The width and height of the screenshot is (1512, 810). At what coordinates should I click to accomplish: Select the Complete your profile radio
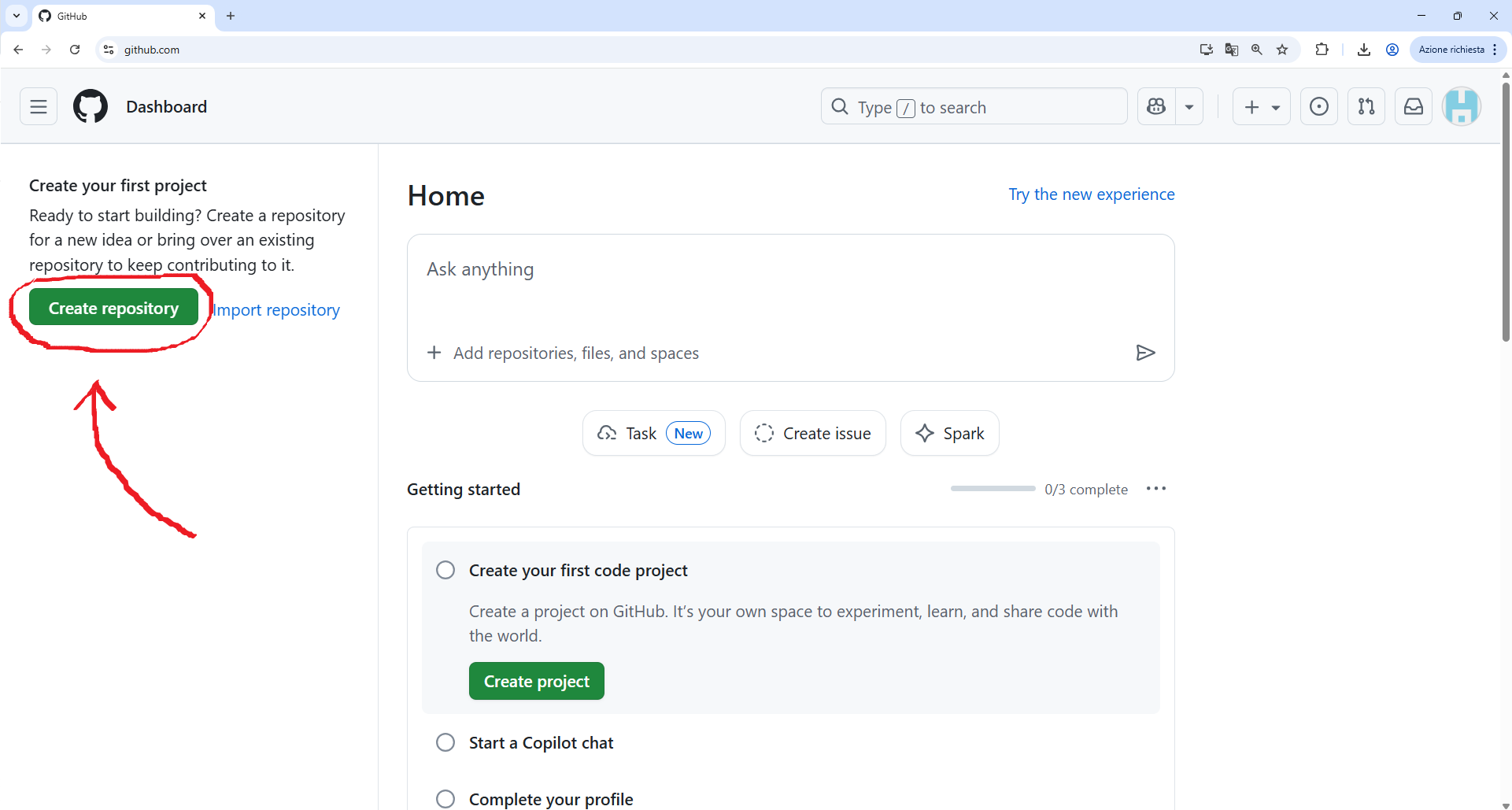click(445, 798)
